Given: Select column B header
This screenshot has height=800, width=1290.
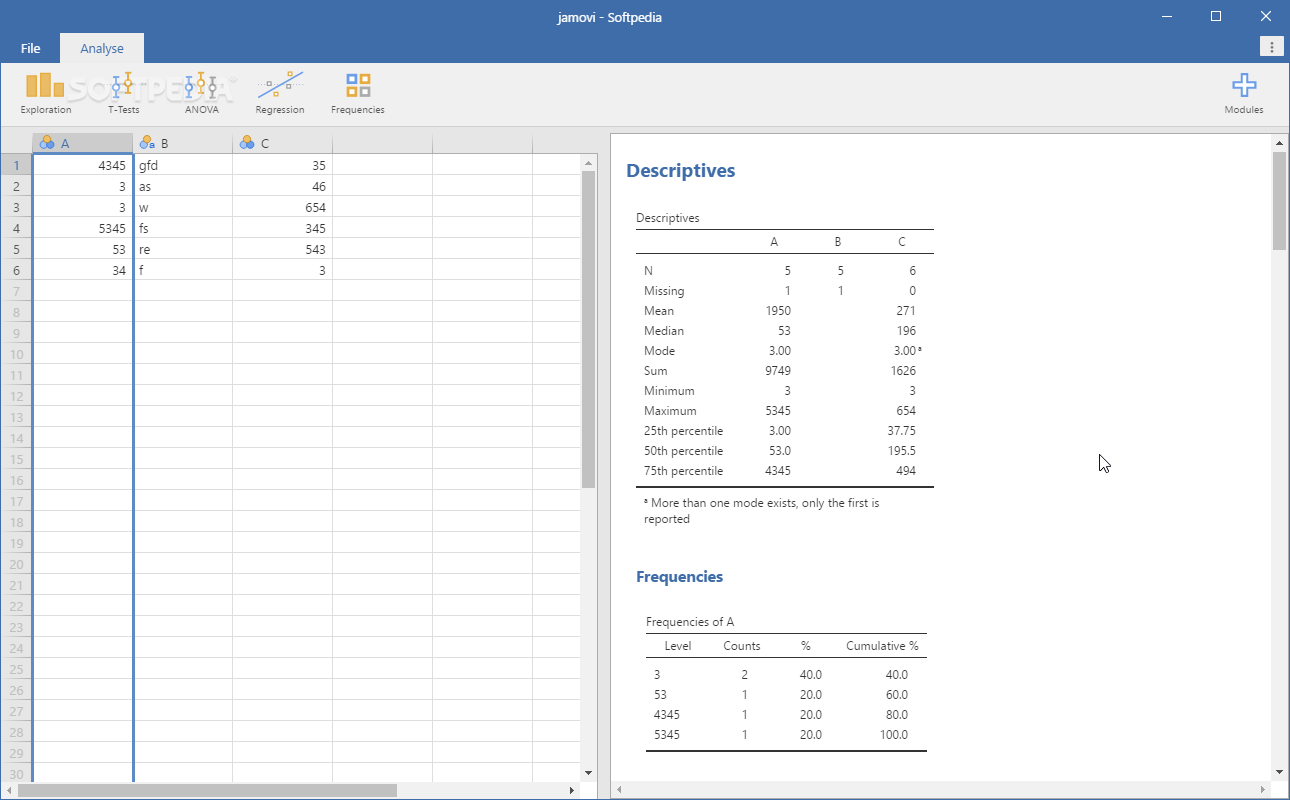Looking at the screenshot, I should [183, 143].
